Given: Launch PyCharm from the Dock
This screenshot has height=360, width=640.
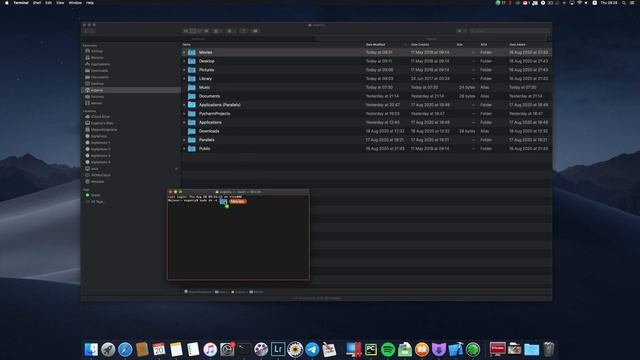Looking at the screenshot, I should click(x=371, y=349).
